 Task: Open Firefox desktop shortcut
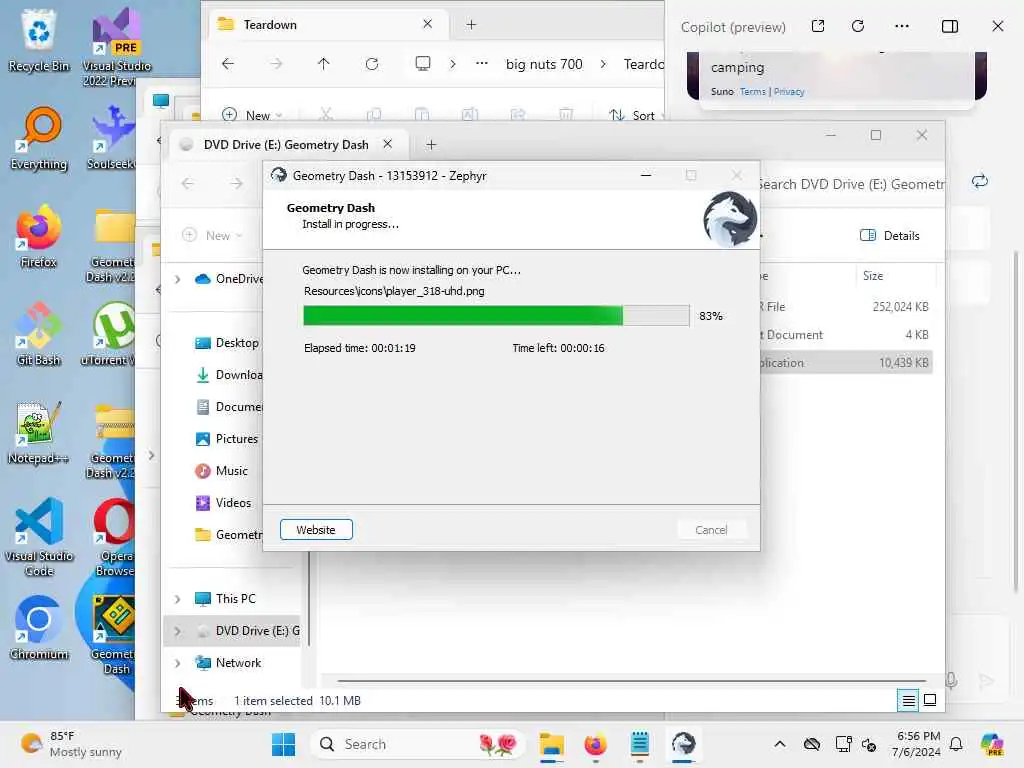pos(39,236)
